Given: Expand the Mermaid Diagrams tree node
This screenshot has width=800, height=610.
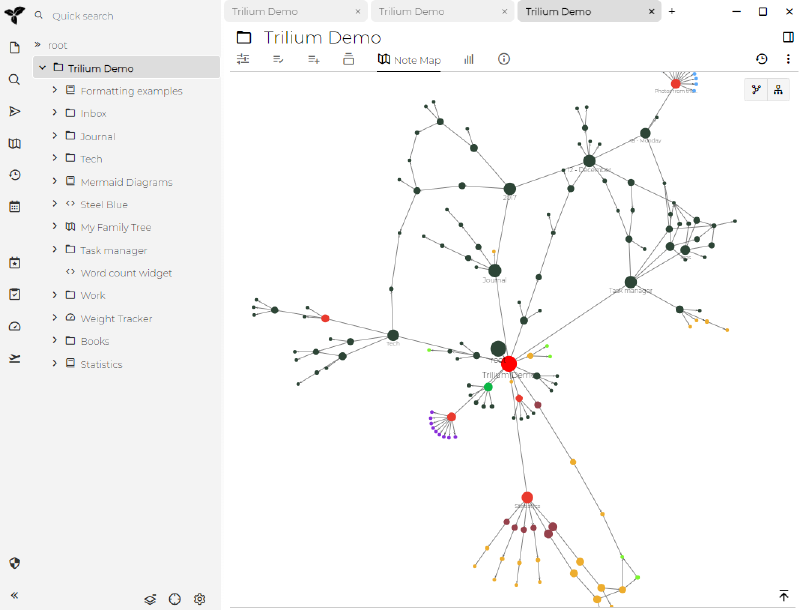Looking at the screenshot, I should [55, 181].
